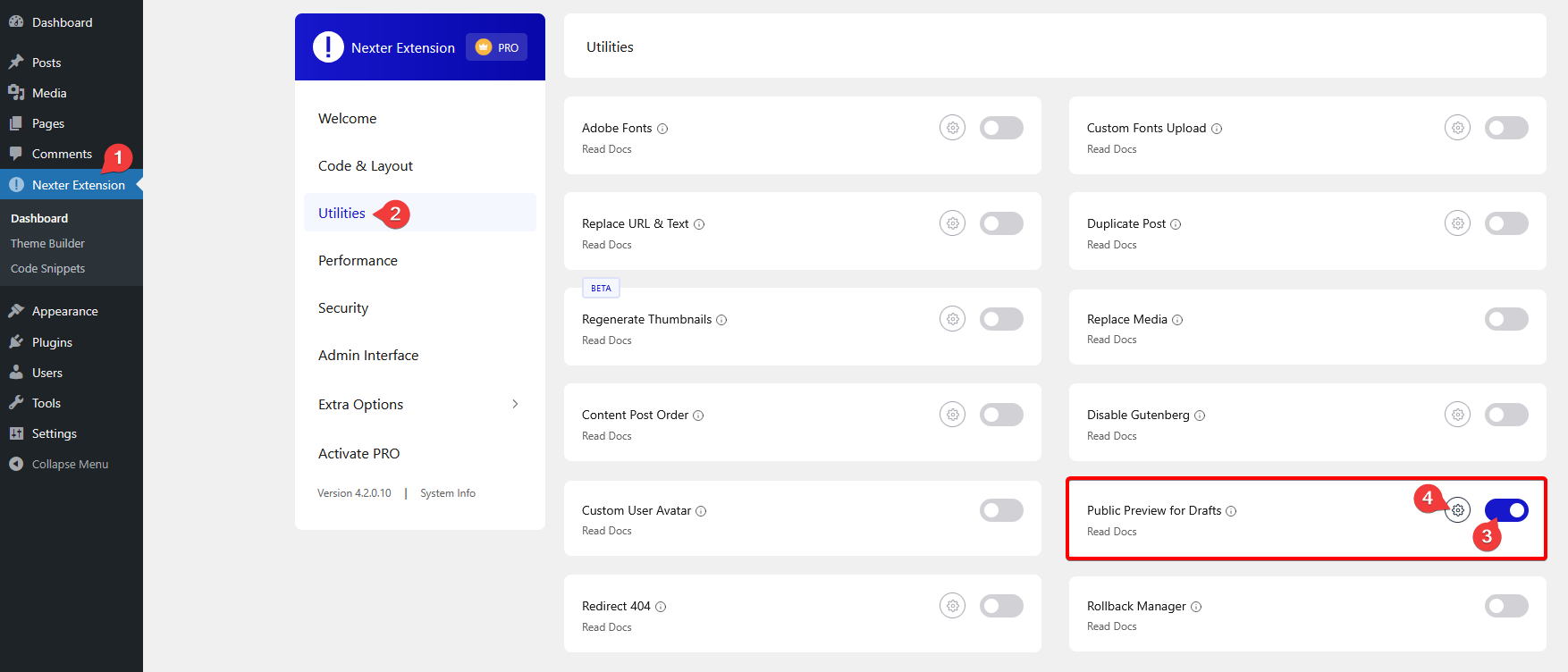Open settings for Replace URL & Text
This screenshot has width=1568, height=672.
click(951, 223)
